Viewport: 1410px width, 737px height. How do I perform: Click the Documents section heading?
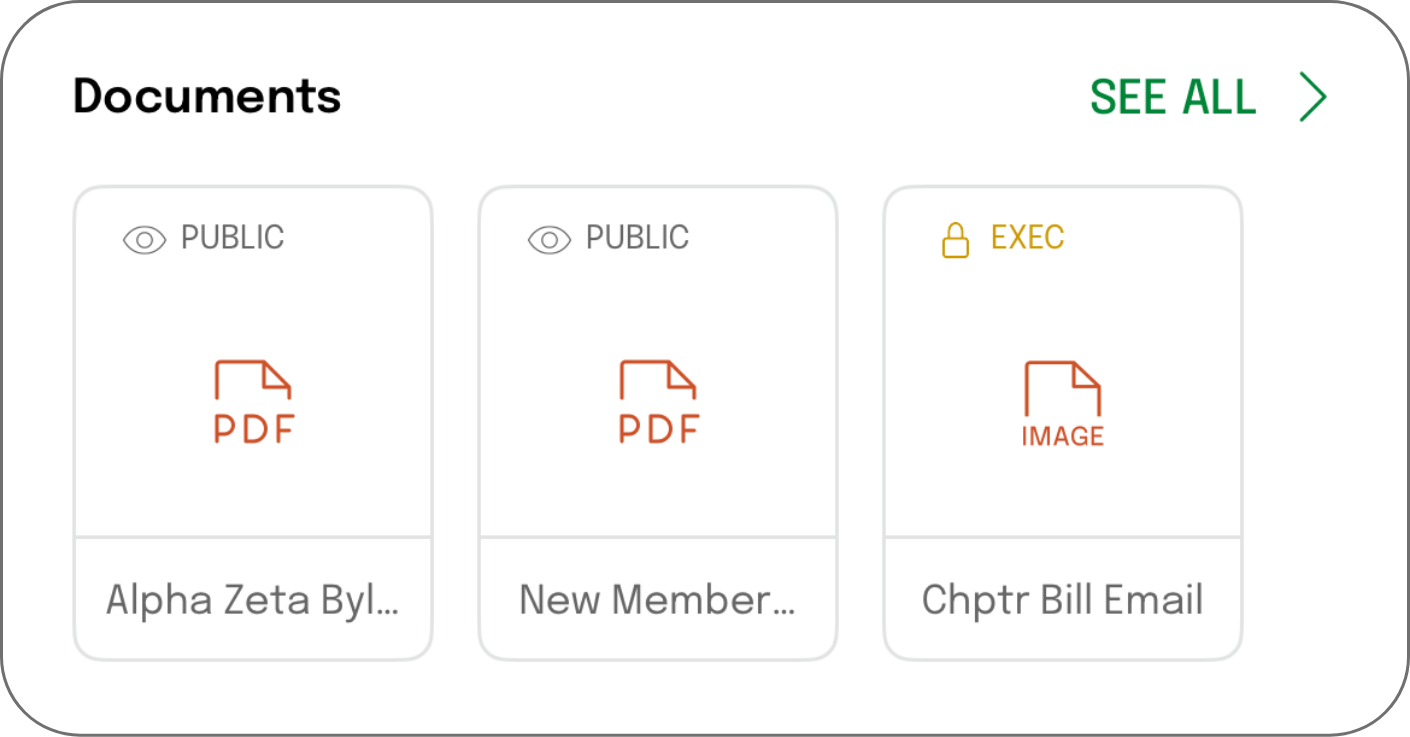pos(207,96)
